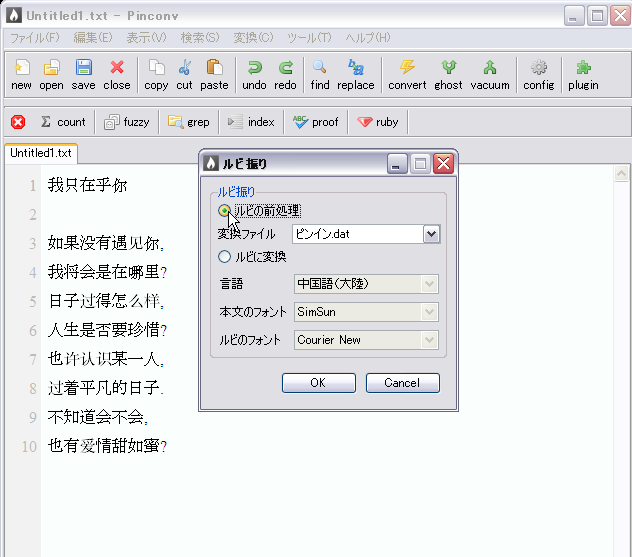
Task: Click line 7 text 也许认识某一人
Action: click(x=106, y=359)
